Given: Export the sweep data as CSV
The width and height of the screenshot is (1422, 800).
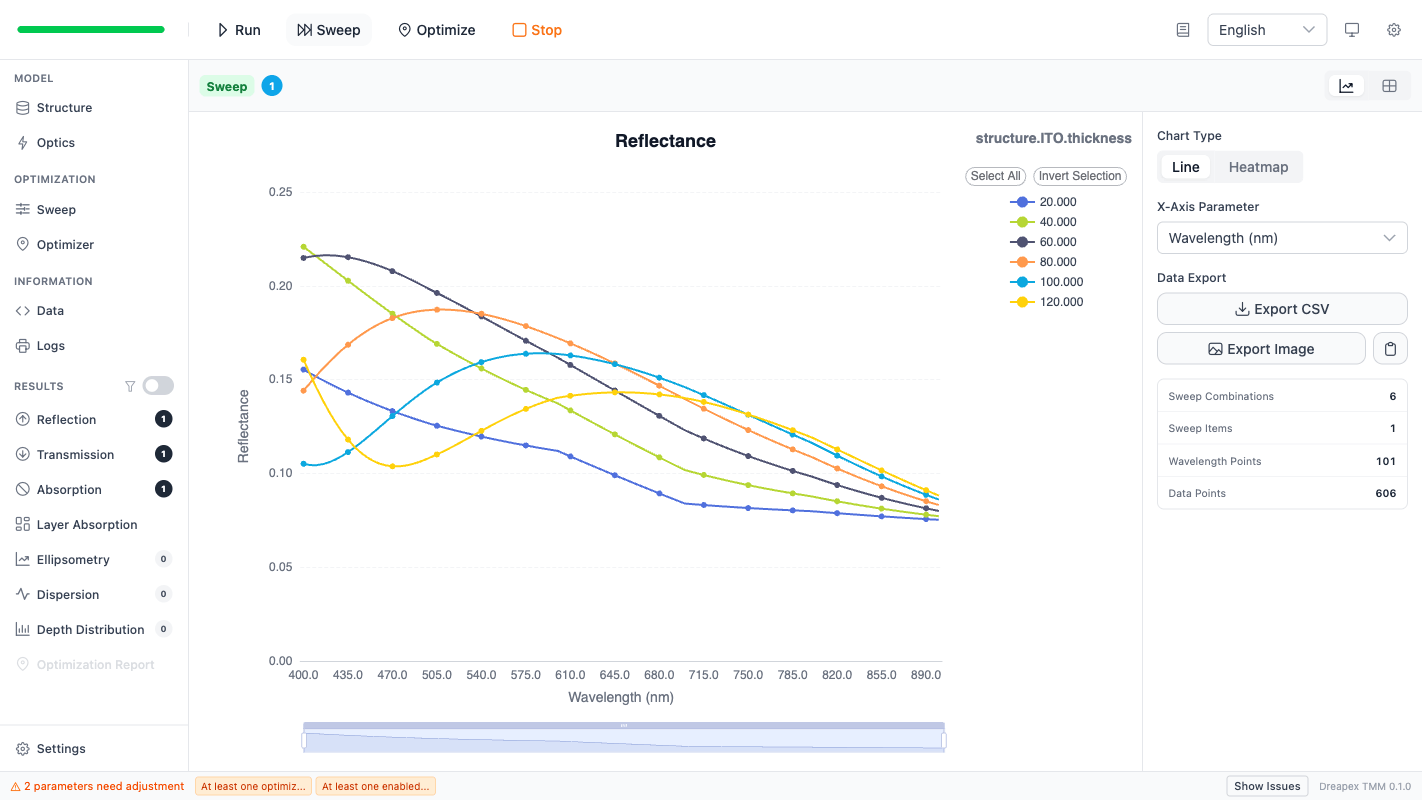Looking at the screenshot, I should [1282, 308].
